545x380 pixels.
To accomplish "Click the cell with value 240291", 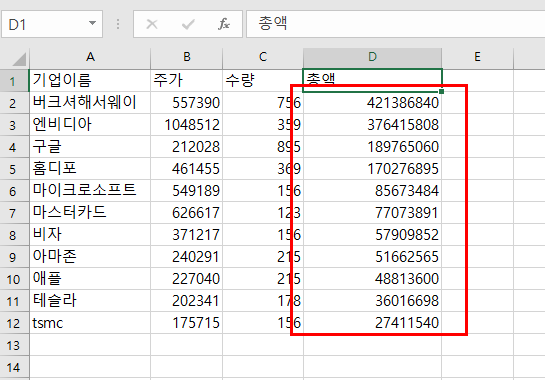I will tap(187, 257).
